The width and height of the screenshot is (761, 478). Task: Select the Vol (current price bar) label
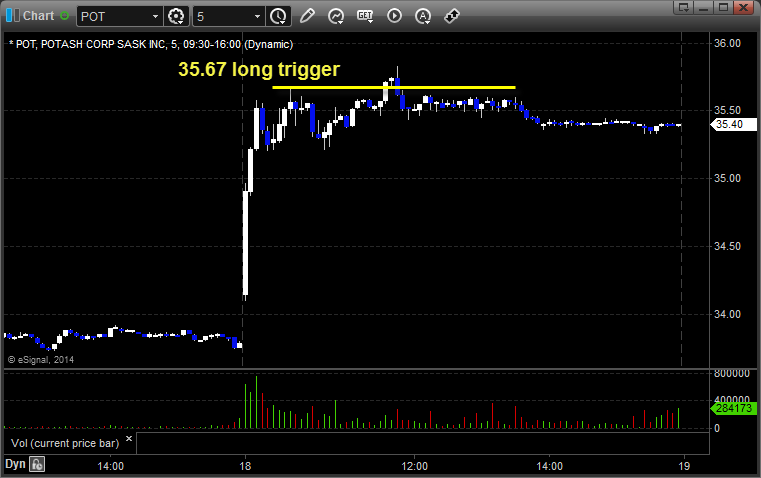[65, 443]
